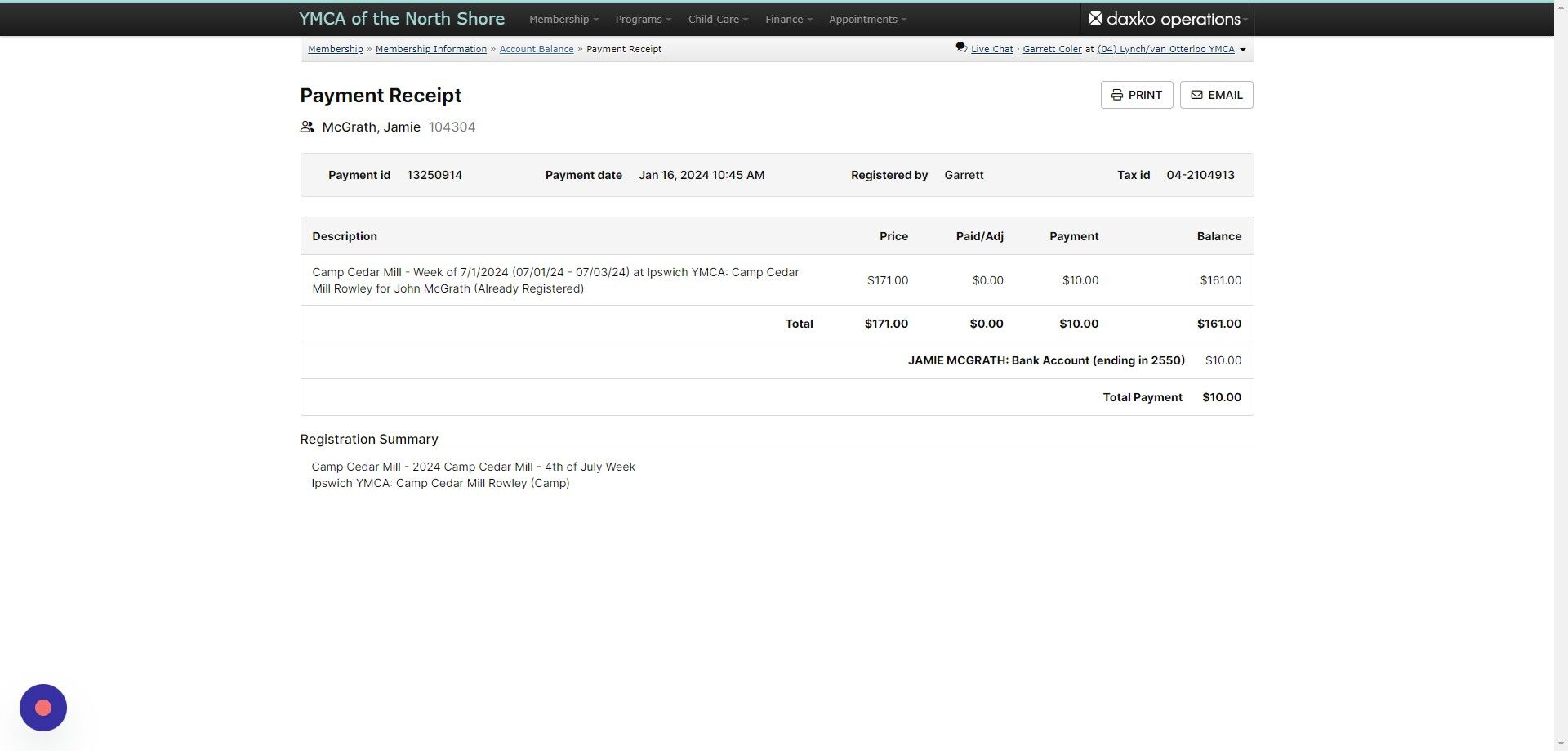Image resolution: width=1568 pixels, height=751 pixels.
Task: Click the Garrett Coler user link
Action: coord(1052,49)
